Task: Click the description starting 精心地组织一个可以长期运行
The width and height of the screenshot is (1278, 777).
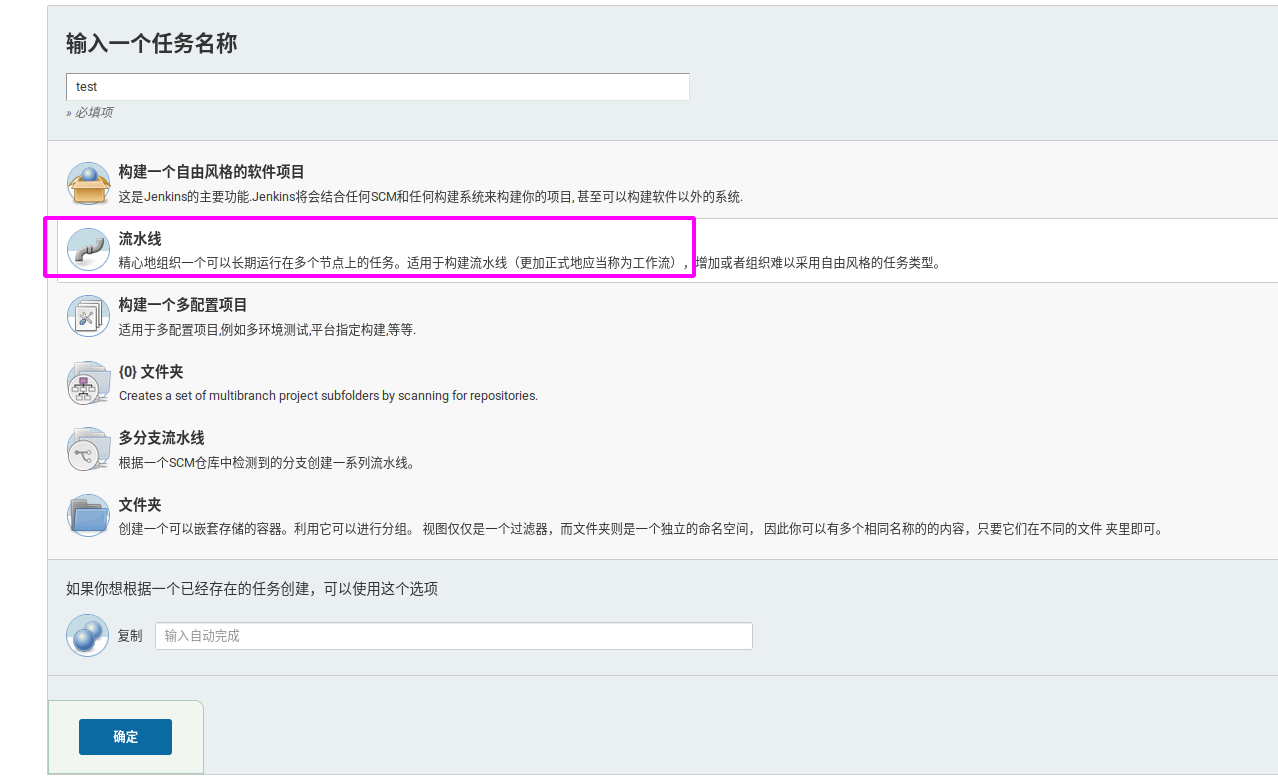Action: point(530,264)
